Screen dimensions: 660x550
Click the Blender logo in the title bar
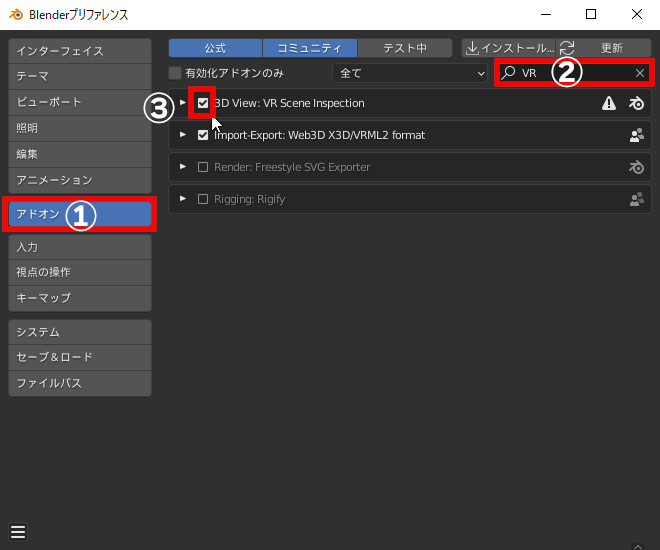16,14
